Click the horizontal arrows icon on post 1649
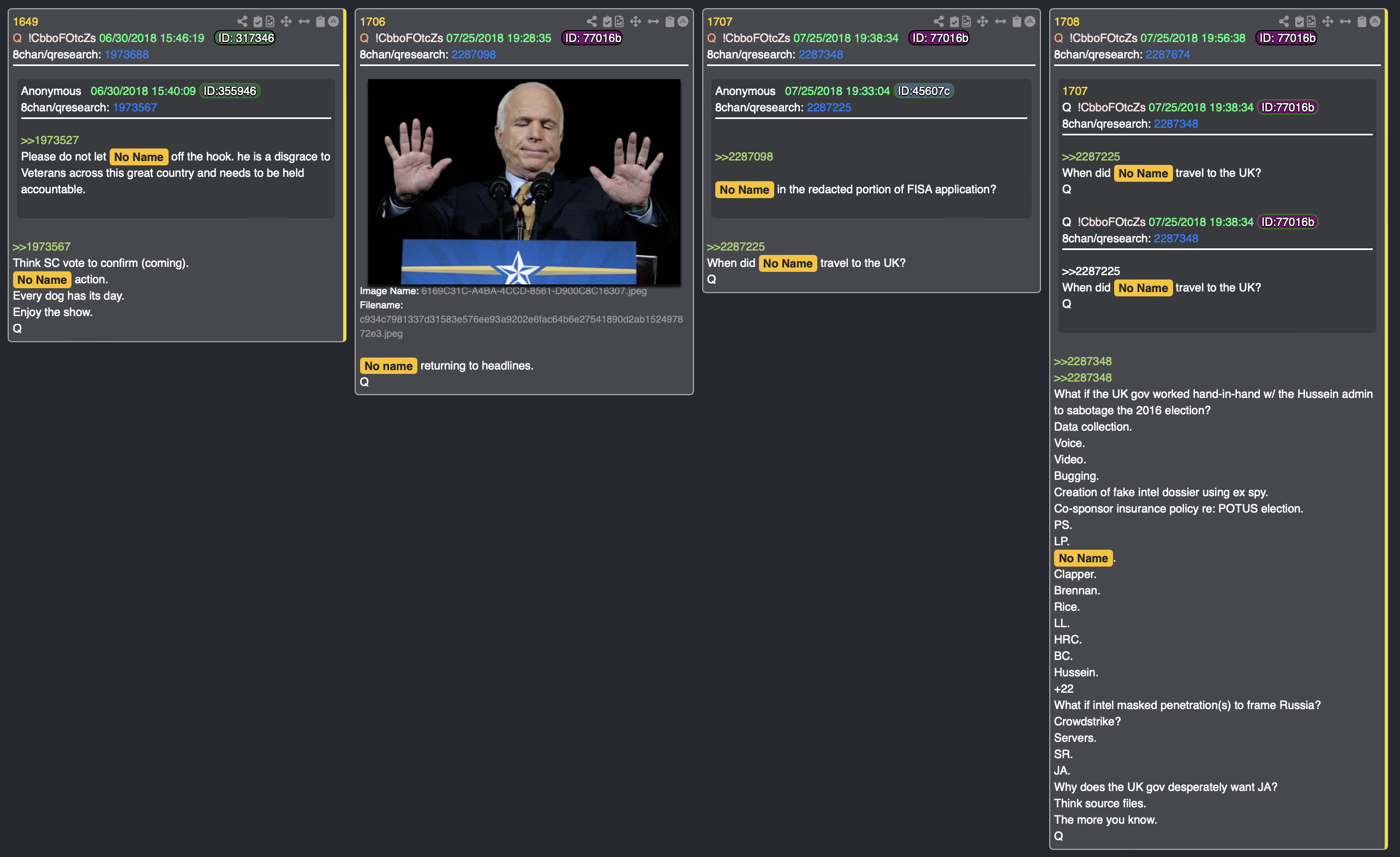Image resolution: width=1400 pixels, height=857 pixels. click(x=304, y=22)
